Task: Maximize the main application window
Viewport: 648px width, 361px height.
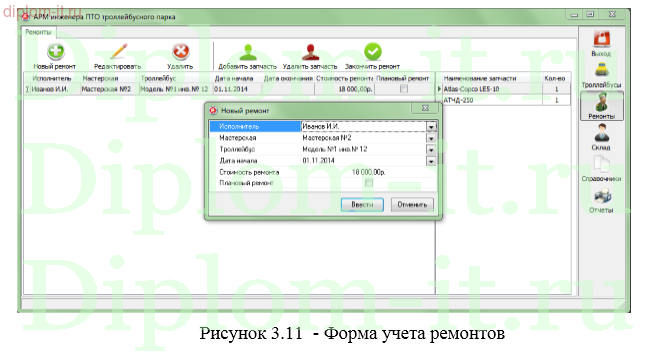Action: [591, 14]
